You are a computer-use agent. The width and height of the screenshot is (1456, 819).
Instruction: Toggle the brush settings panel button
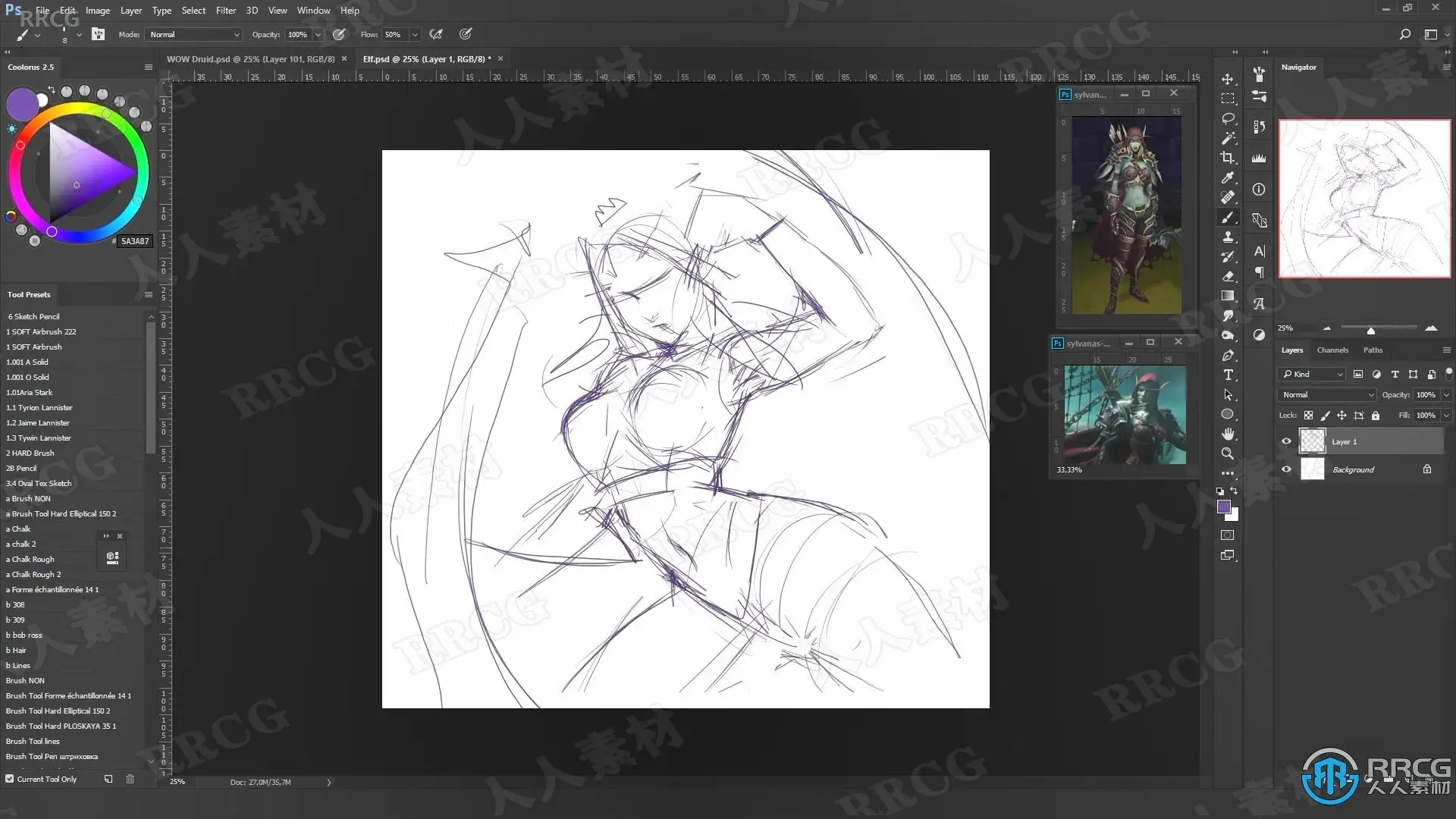(98, 34)
